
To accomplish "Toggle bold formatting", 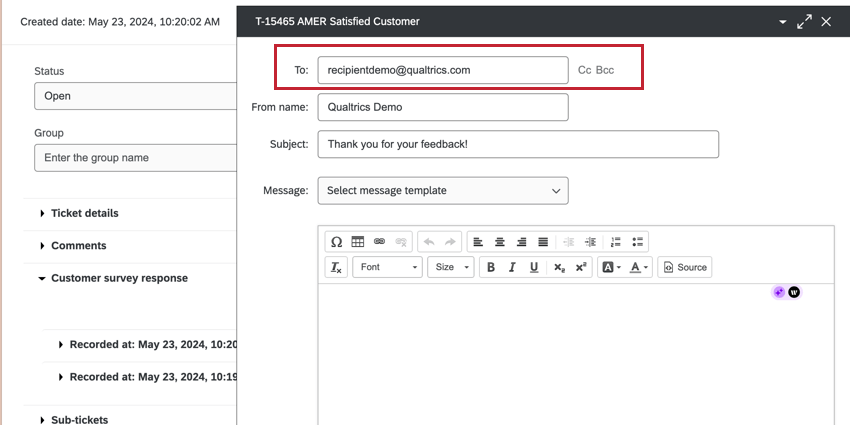I will 491,267.
